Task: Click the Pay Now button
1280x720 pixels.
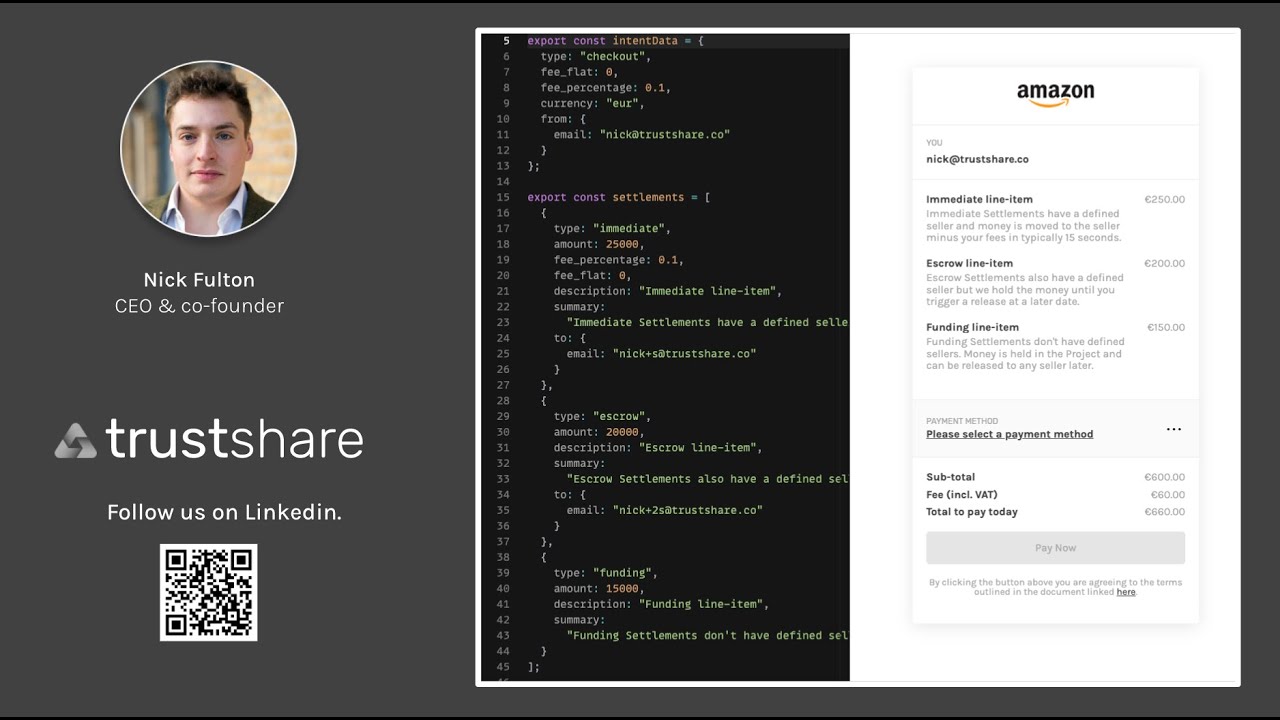Action: click(1055, 548)
